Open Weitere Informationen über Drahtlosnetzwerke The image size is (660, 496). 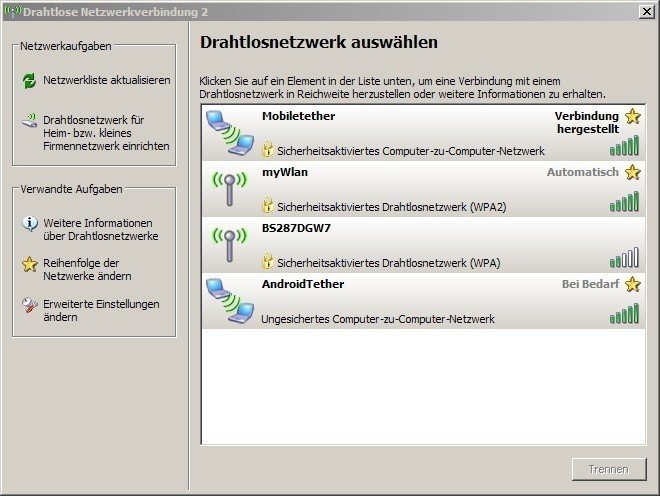click(x=101, y=229)
